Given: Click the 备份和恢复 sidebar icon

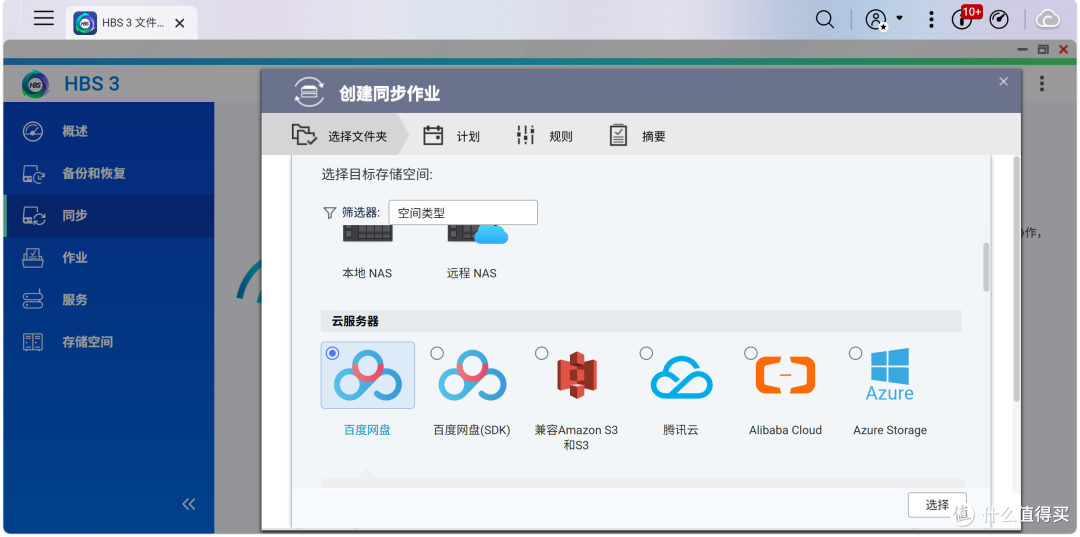Looking at the screenshot, I should pos(34,173).
